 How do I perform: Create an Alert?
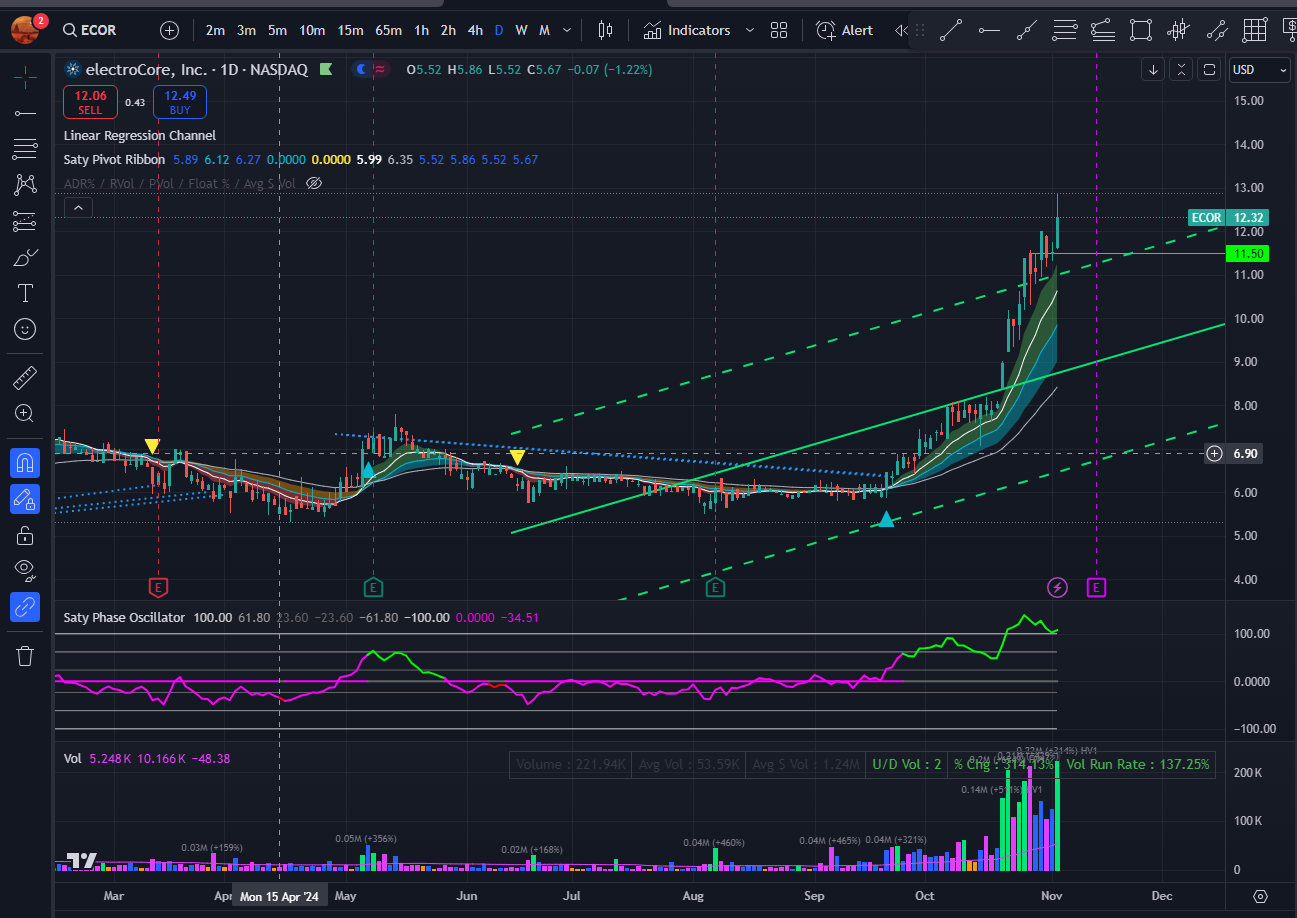pos(845,30)
